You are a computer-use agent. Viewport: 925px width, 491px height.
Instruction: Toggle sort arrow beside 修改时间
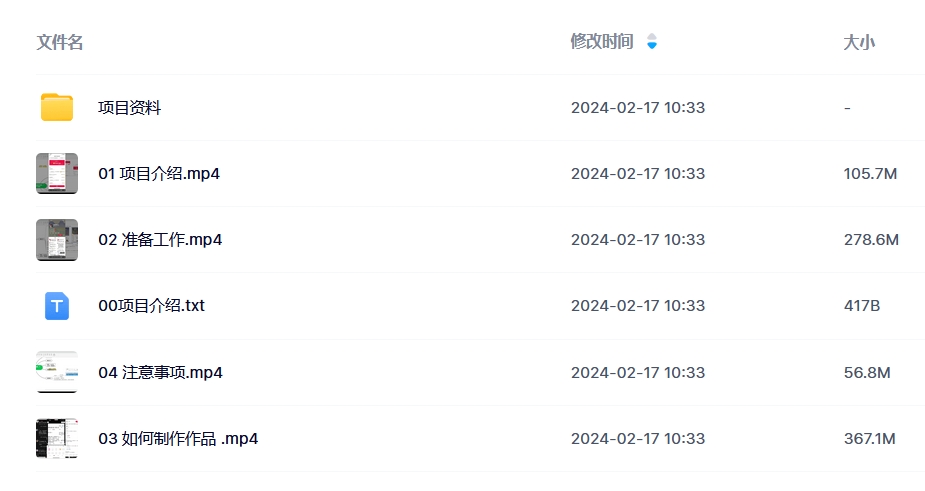652,41
